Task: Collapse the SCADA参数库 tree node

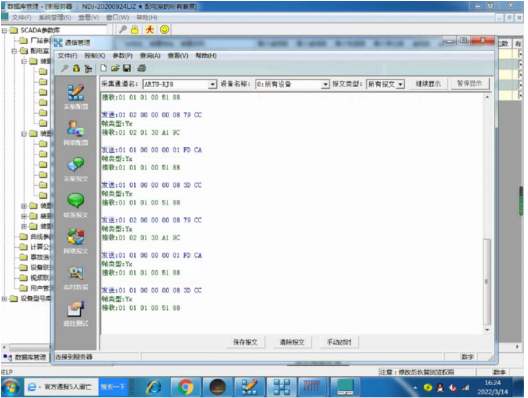Action: 4,31
